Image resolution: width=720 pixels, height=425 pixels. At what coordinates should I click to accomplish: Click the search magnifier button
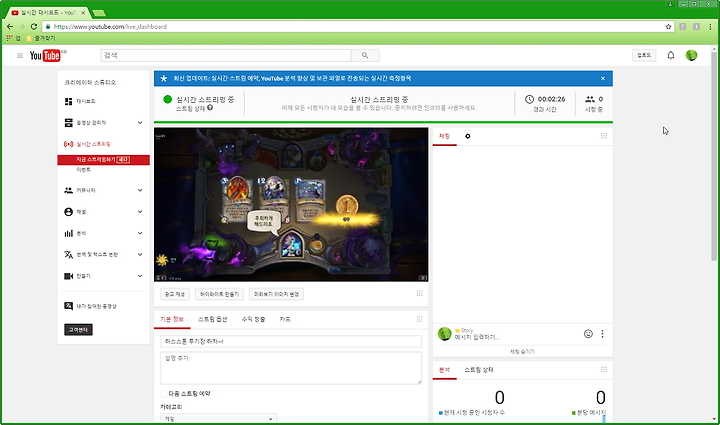click(365, 56)
